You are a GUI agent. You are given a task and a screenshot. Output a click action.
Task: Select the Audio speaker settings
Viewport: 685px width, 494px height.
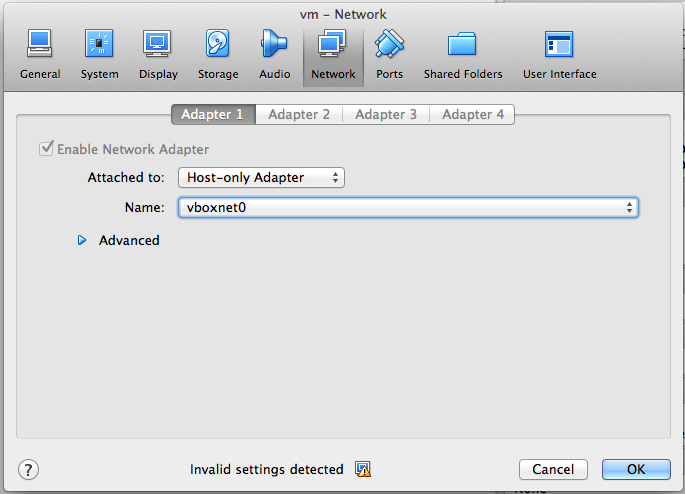275,54
